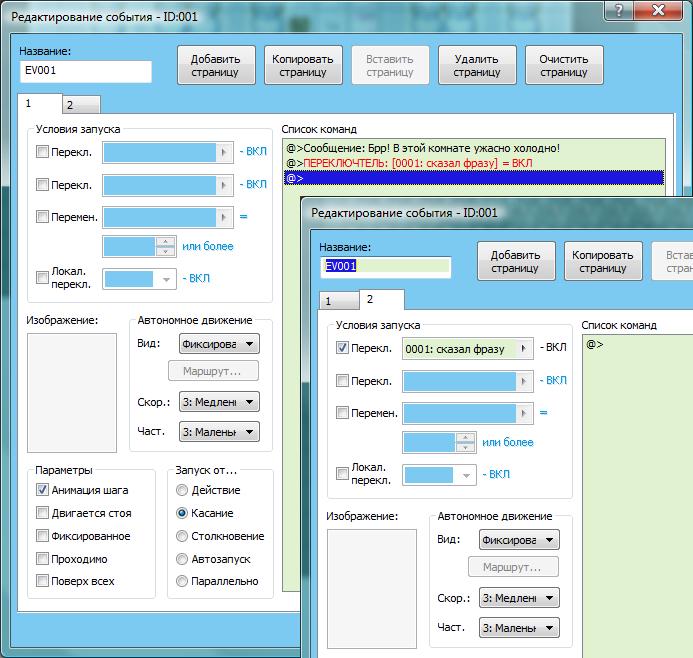Image resolution: width=693 pixels, height=658 pixels.
Task: Select the "Автозапуск" trigger radio button
Action: [x=182, y=559]
